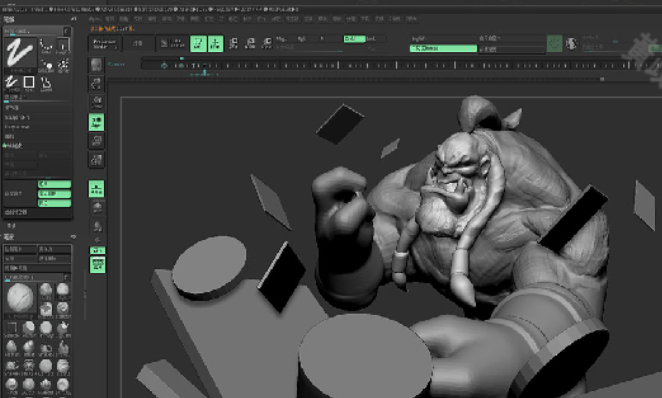
Task: Toggle the first green button in vertical shelf
Action: (97, 122)
